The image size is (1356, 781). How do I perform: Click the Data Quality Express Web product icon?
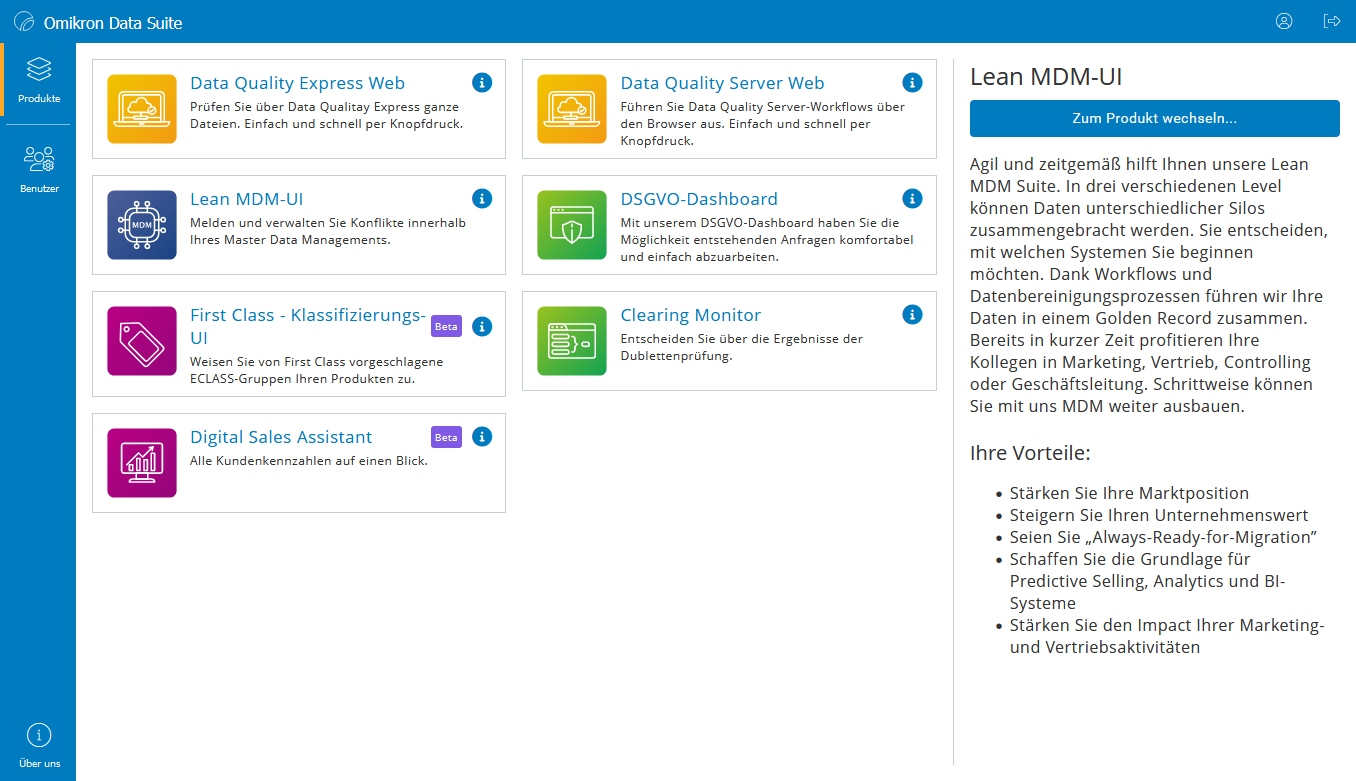click(x=142, y=109)
